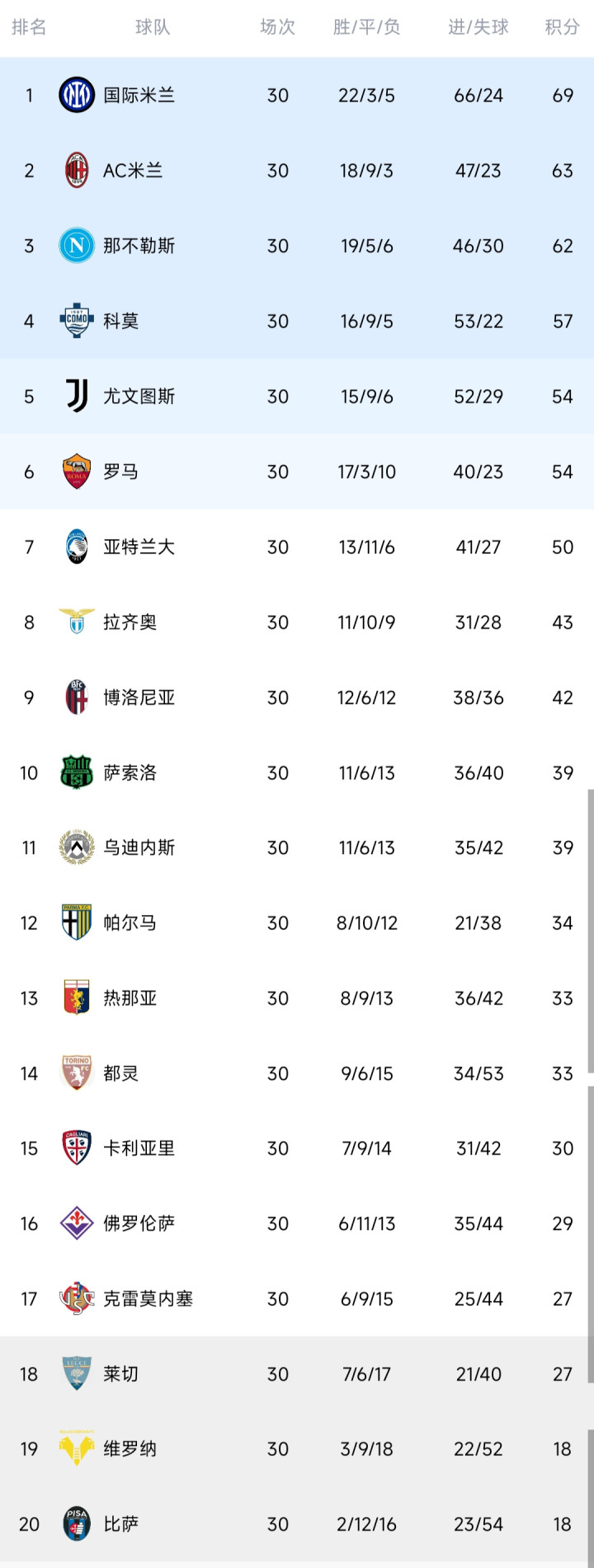Click the AC Milan club crest
Screen dimensions: 594x1568
tap(77, 171)
